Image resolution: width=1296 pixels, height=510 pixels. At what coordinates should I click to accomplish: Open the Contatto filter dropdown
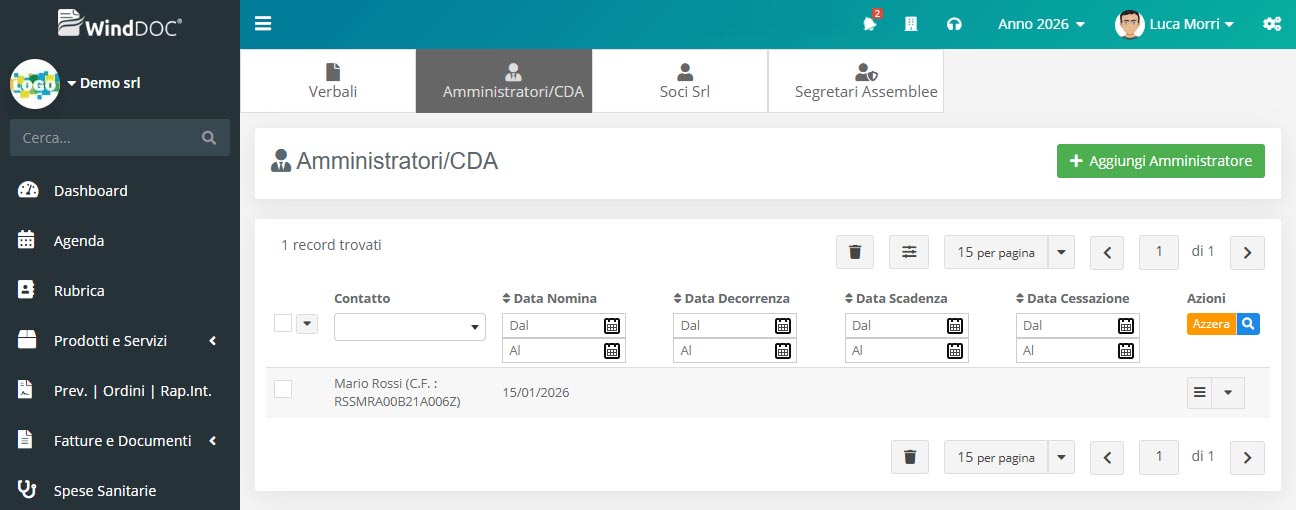point(410,327)
